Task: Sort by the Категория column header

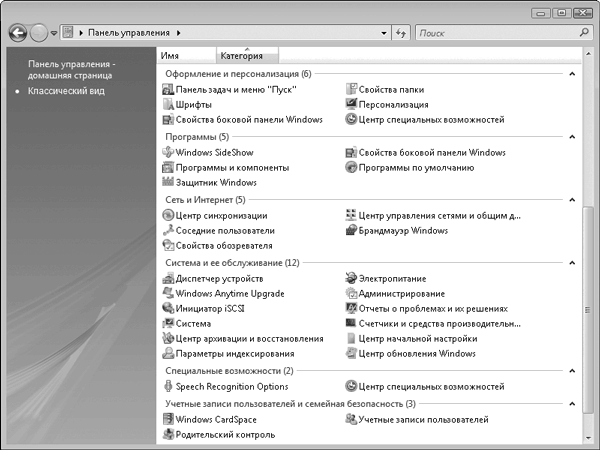Action: pos(246,57)
